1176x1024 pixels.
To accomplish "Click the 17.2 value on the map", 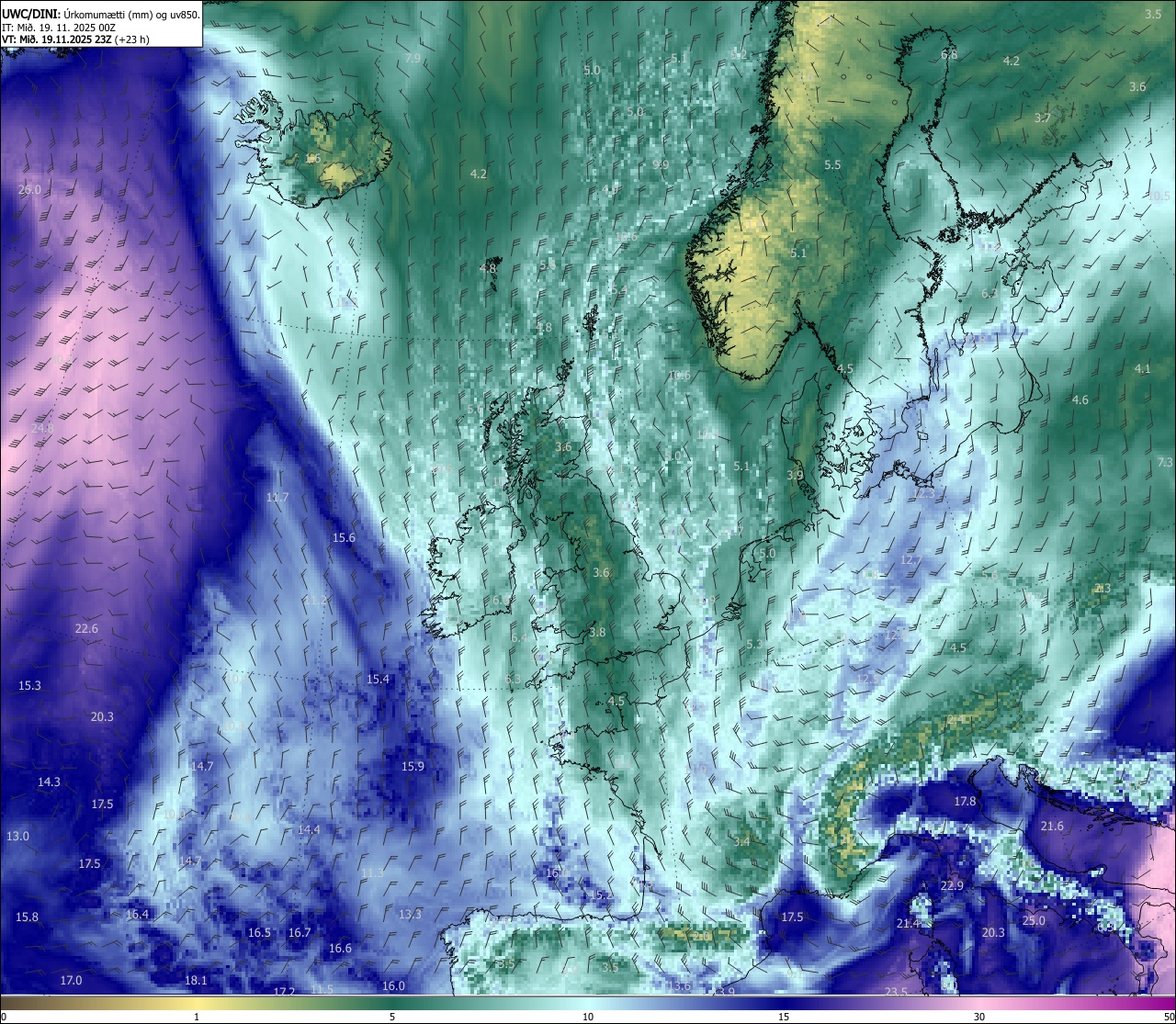I will [x=285, y=992].
